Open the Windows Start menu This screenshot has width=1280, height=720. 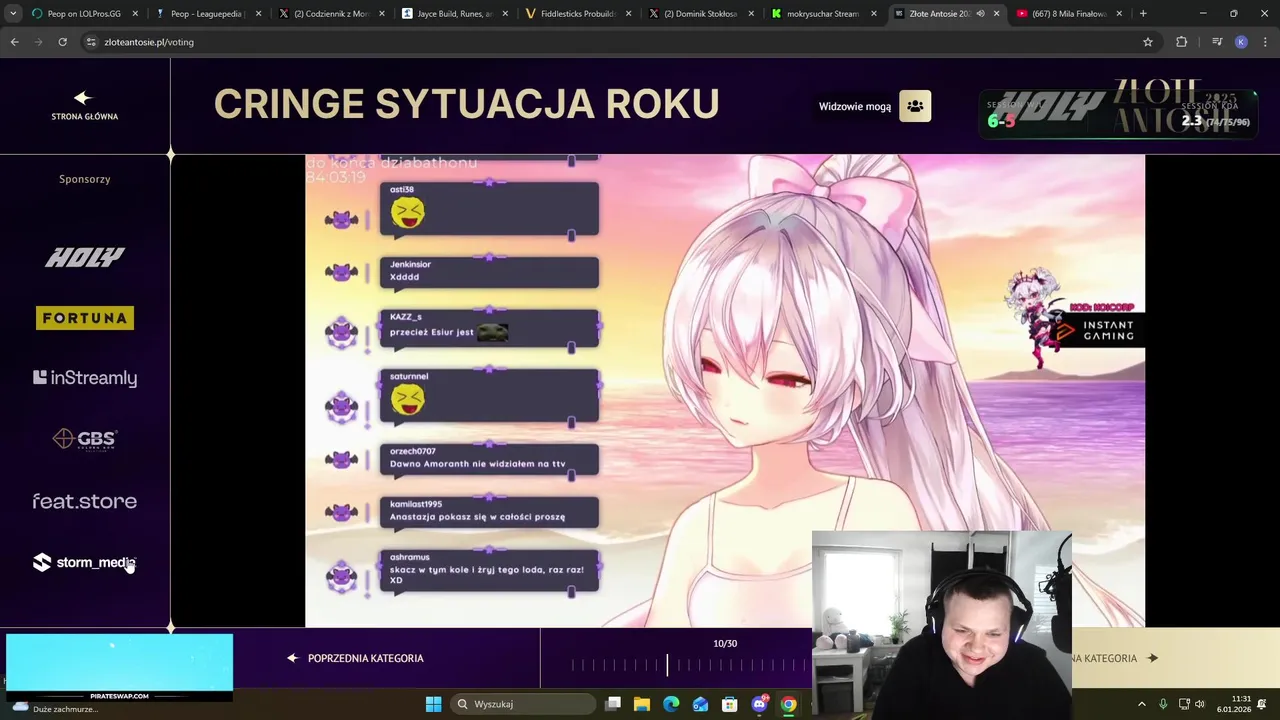(433, 704)
